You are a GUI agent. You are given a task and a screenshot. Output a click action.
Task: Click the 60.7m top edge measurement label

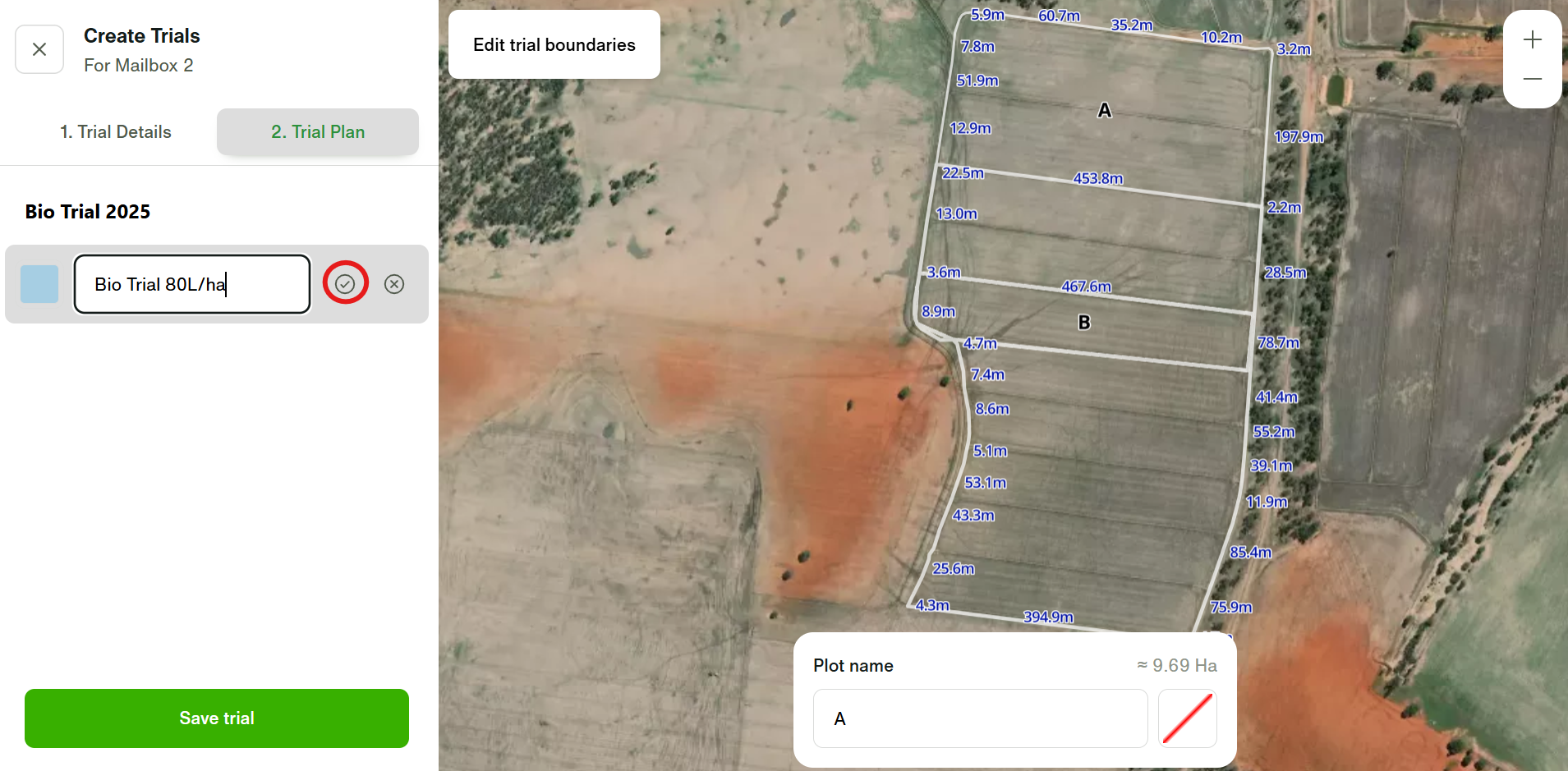pyautogui.click(x=1059, y=16)
